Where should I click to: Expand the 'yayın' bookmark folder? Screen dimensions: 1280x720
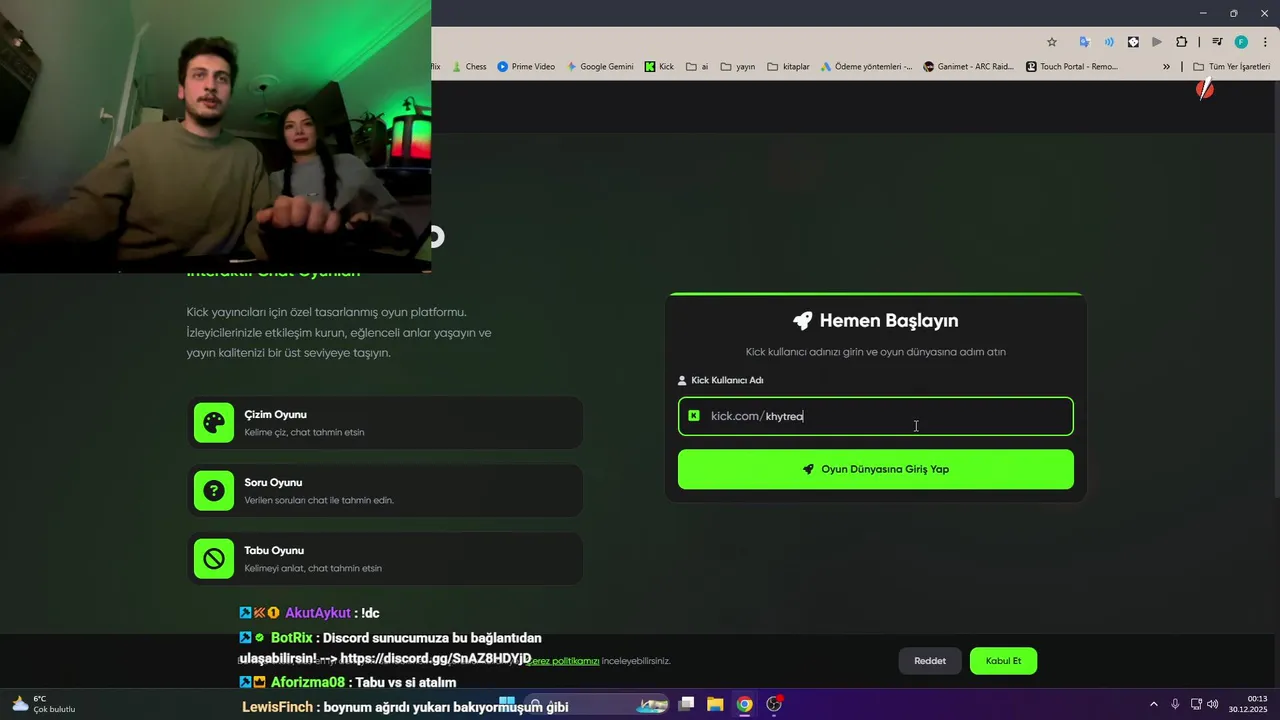point(738,67)
